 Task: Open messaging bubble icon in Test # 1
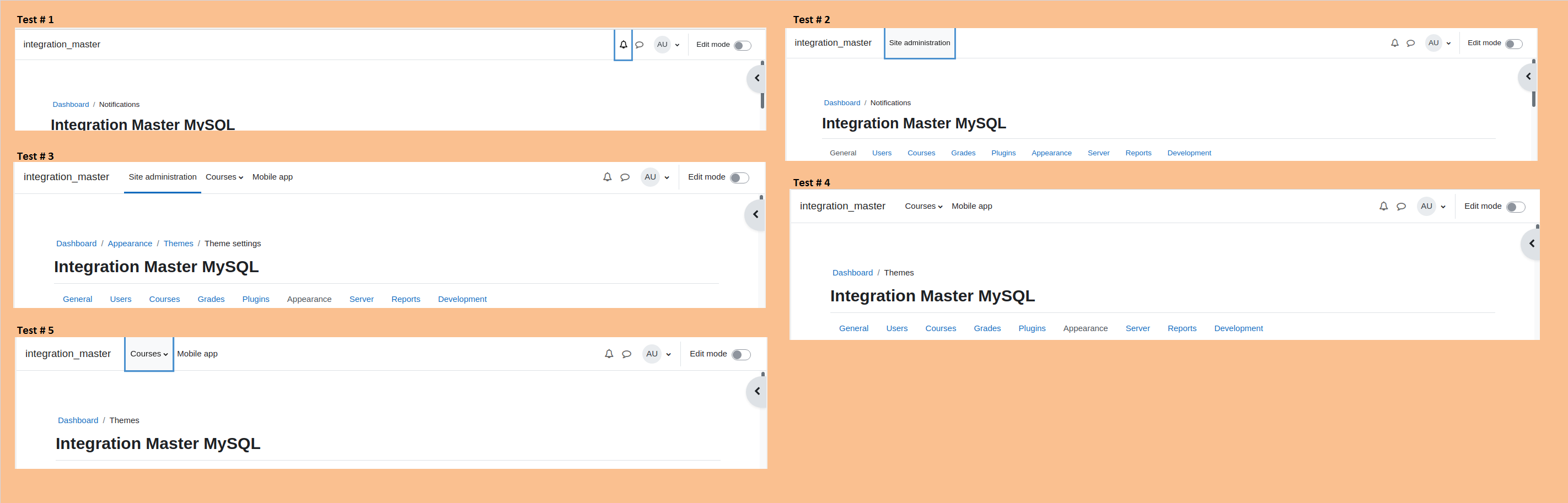(x=639, y=45)
